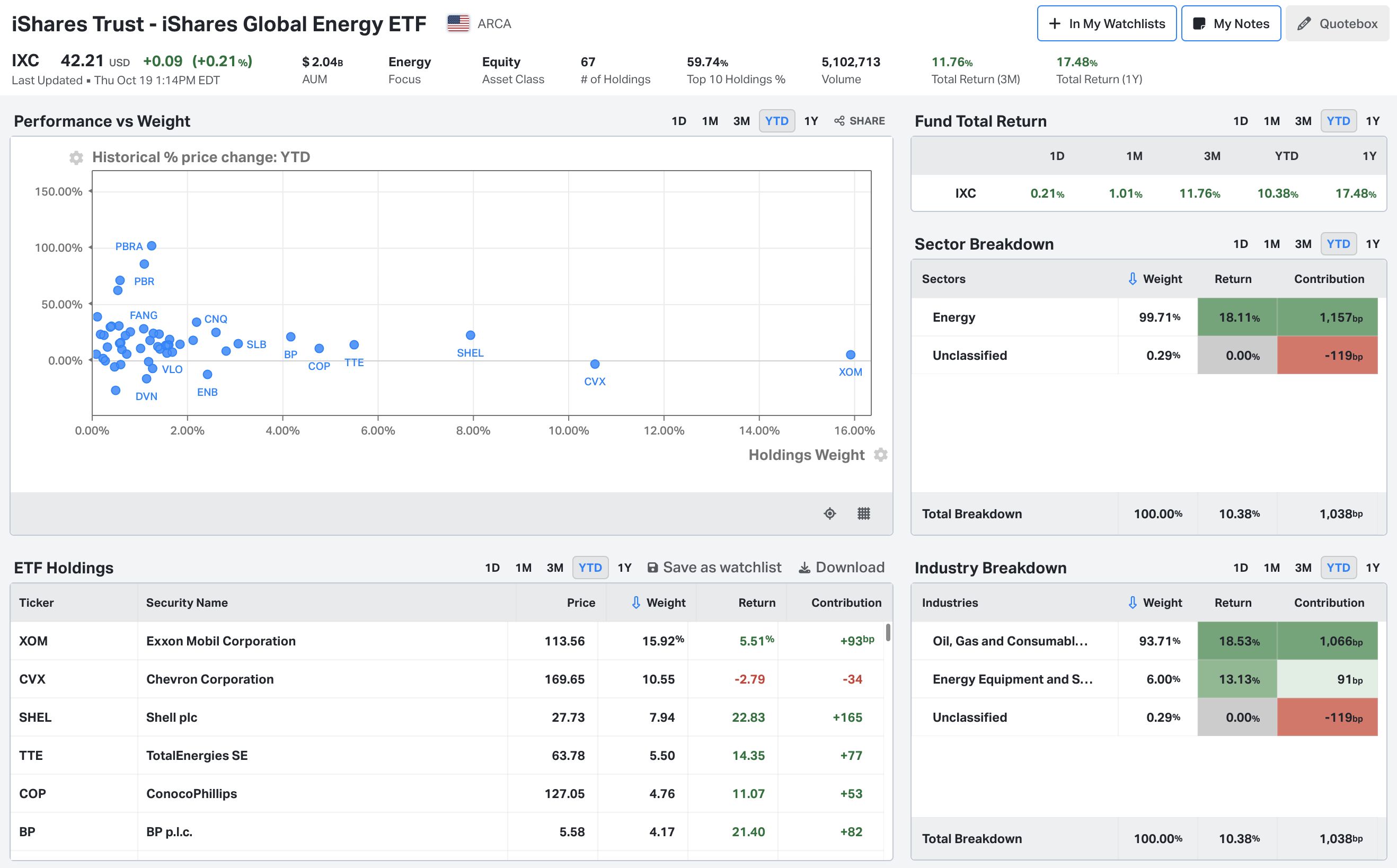
Task: Select the COP data point on scatter chart
Action: [x=319, y=348]
